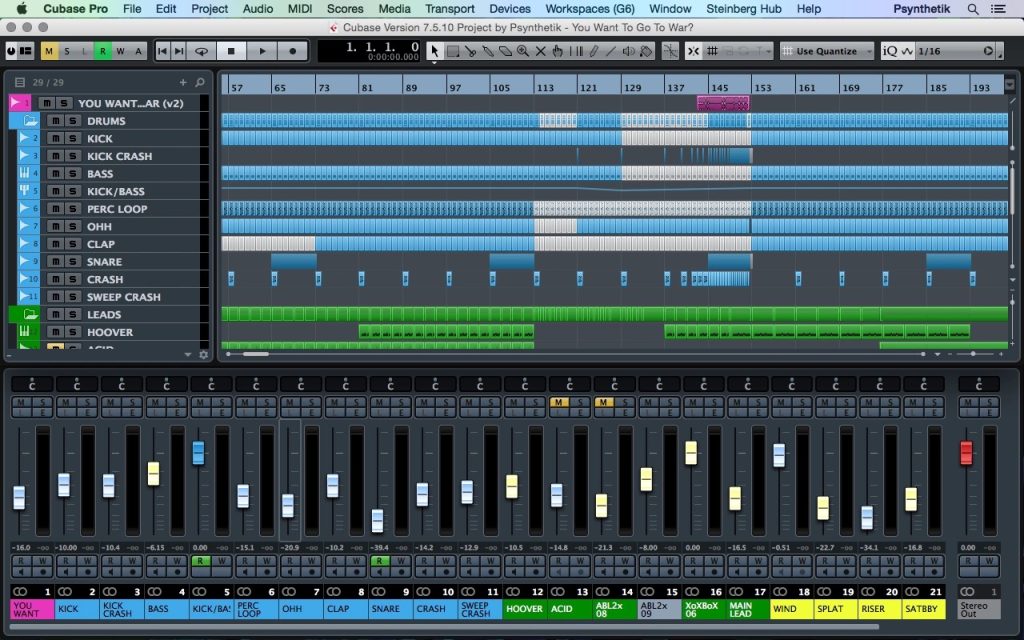Expand tool options arrow below selection tool
Screen dimensions: 1024x640
(x=434, y=63)
